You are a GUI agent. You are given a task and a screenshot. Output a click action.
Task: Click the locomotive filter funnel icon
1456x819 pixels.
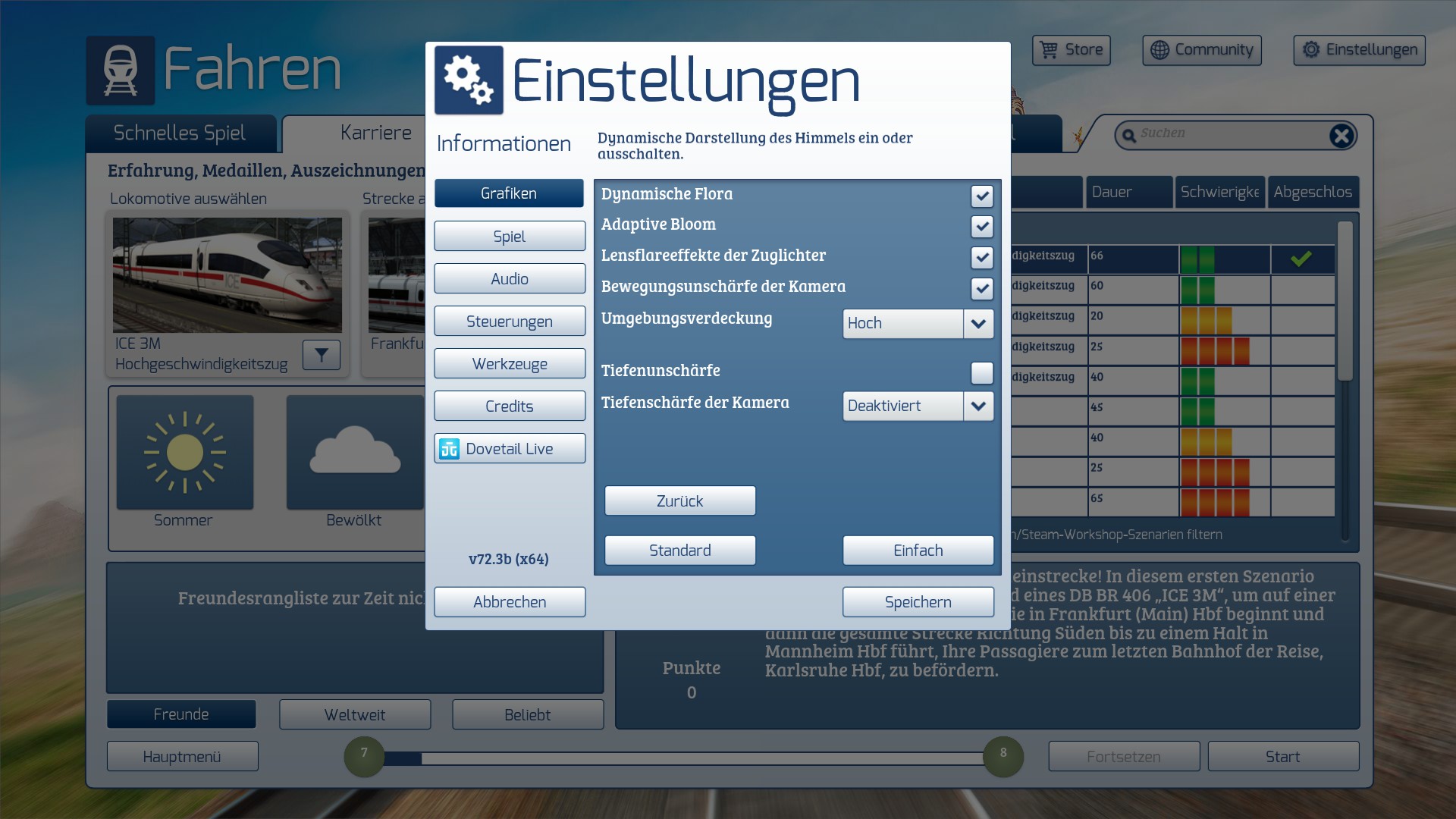click(x=322, y=354)
